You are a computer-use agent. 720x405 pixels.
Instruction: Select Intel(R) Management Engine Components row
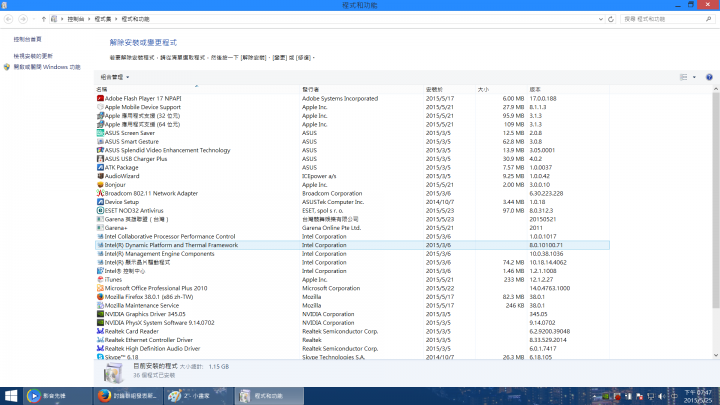352,254
